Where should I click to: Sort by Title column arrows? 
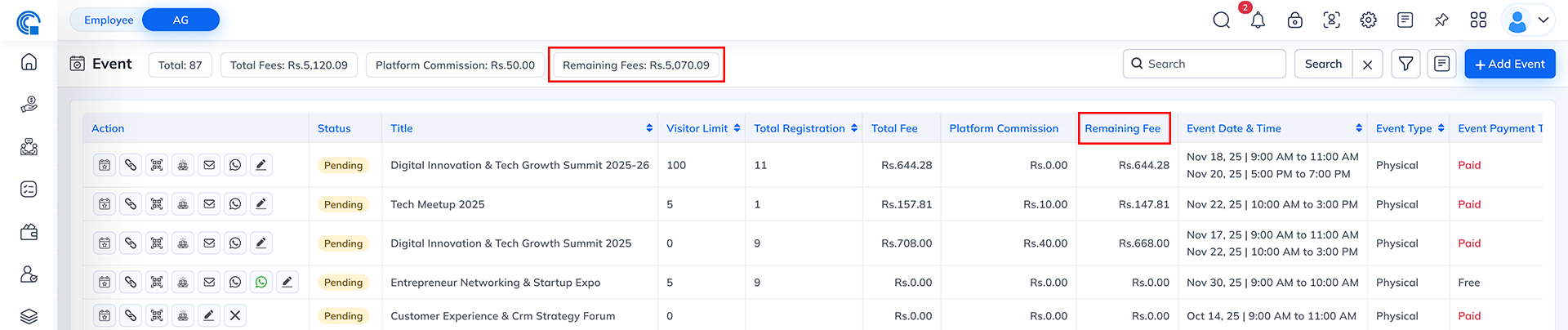[x=649, y=128]
